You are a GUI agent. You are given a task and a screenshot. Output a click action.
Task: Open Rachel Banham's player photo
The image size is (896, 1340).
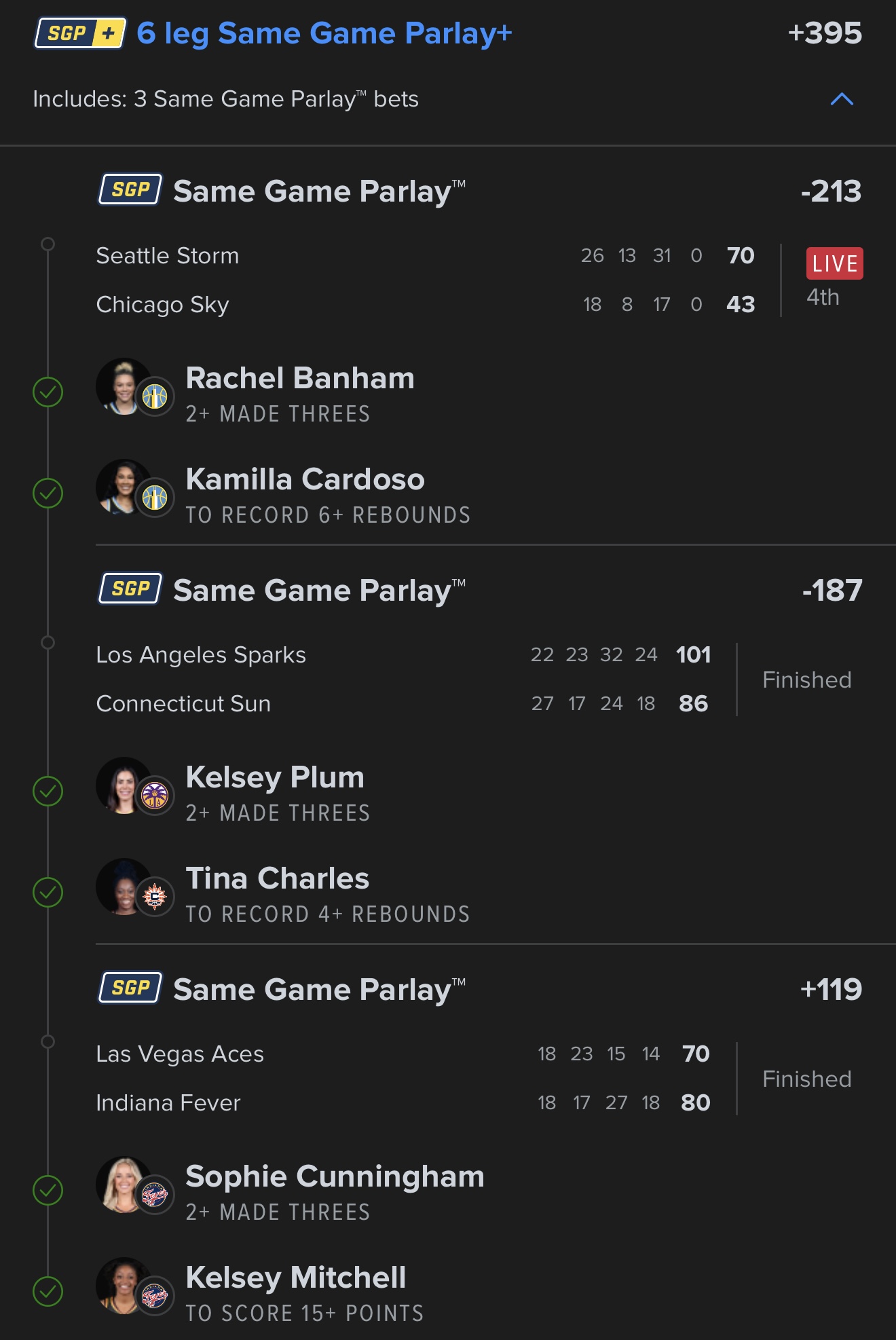[125, 386]
